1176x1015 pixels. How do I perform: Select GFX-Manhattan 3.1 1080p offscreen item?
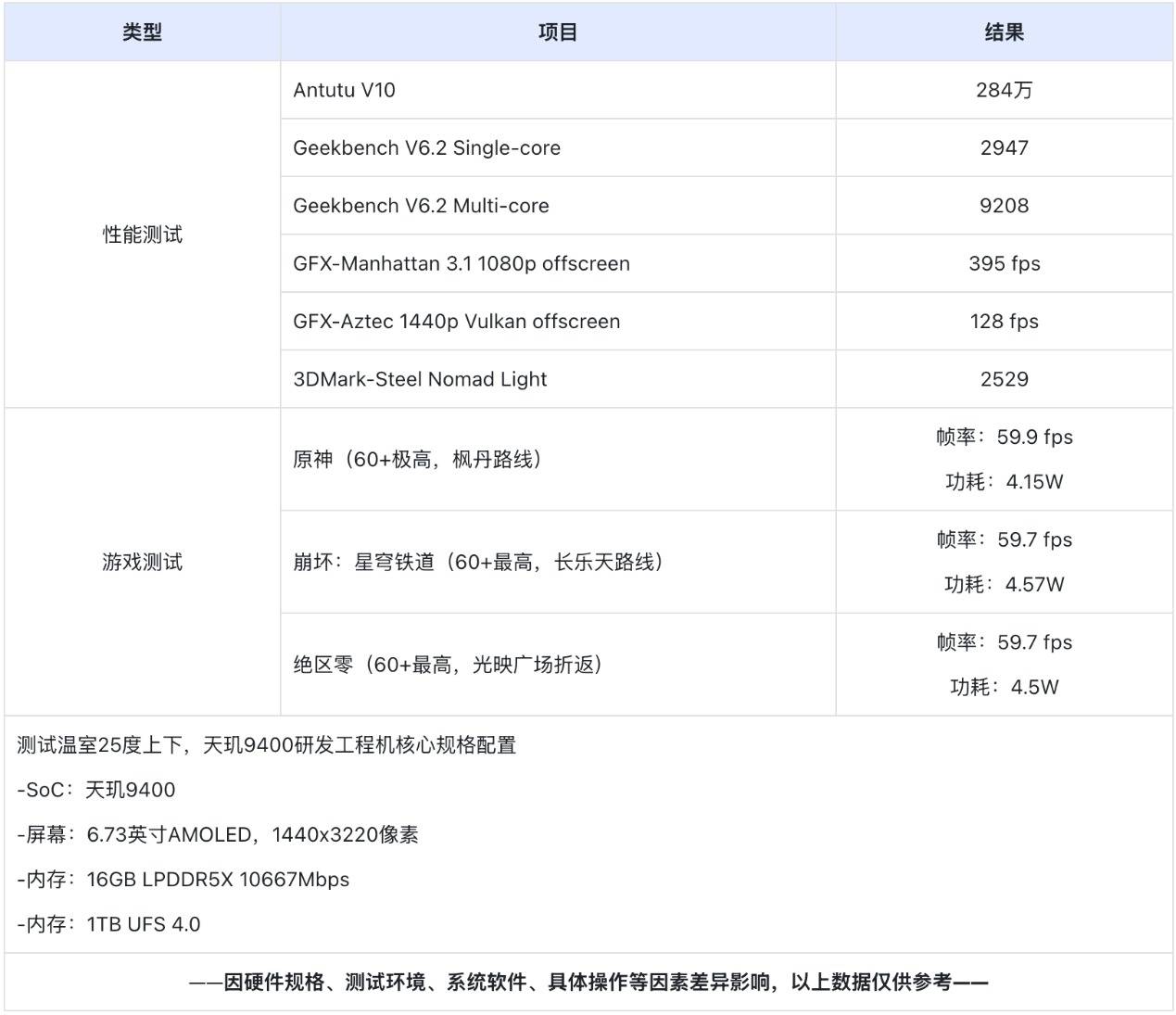pos(461,263)
